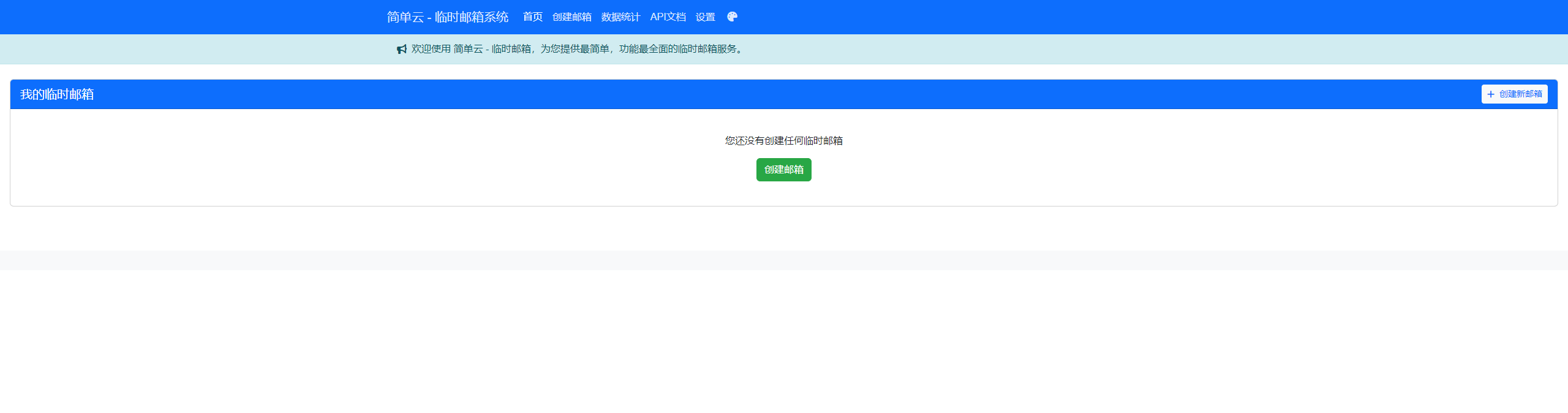Open the palette theme switcher icon
The image size is (1568, 413).
coord(732,17)
